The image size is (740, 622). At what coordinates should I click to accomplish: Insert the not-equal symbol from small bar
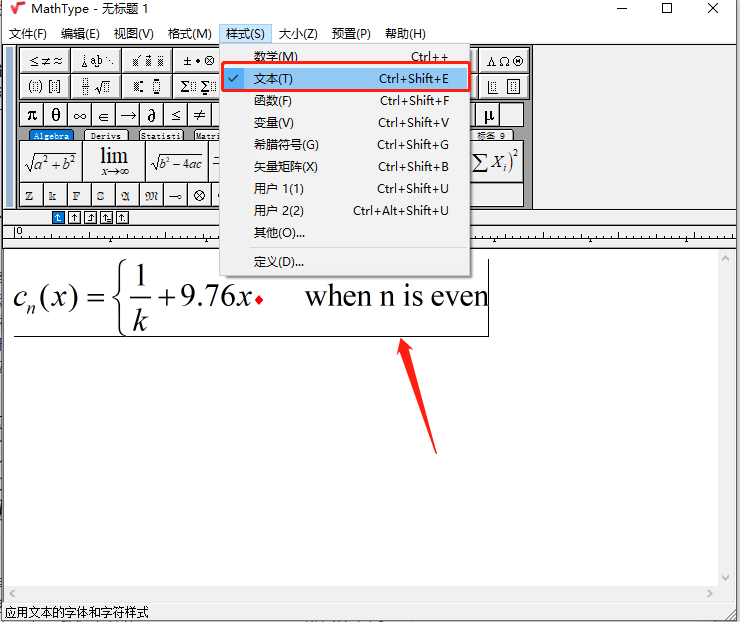pyautogui.click(x=200, y=115)
